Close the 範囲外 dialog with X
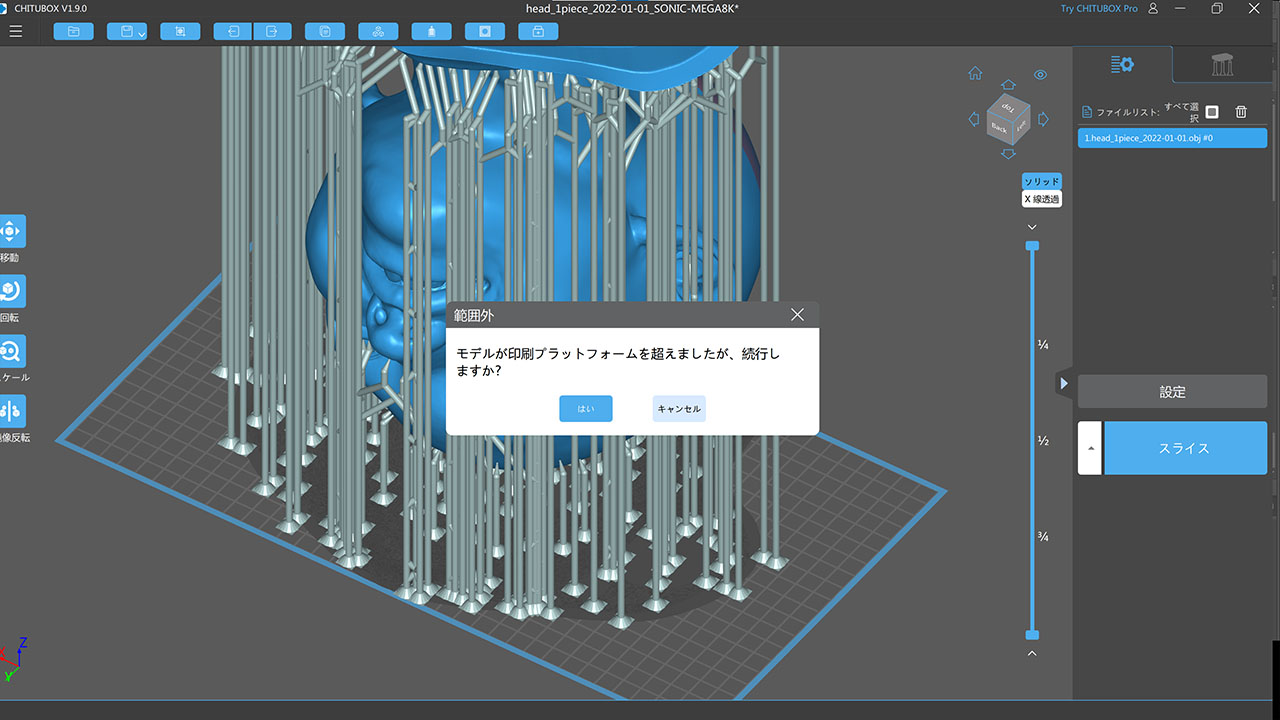This screenshot has height=720, width=1280. coord(797,315)
